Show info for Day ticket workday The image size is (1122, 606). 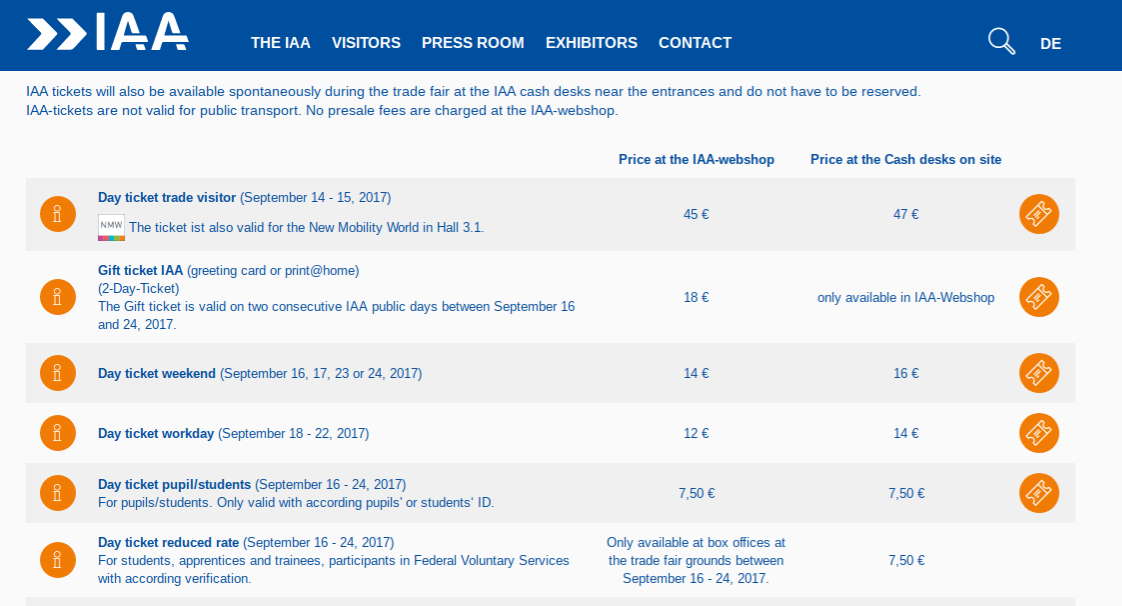[x=58, y=433]
